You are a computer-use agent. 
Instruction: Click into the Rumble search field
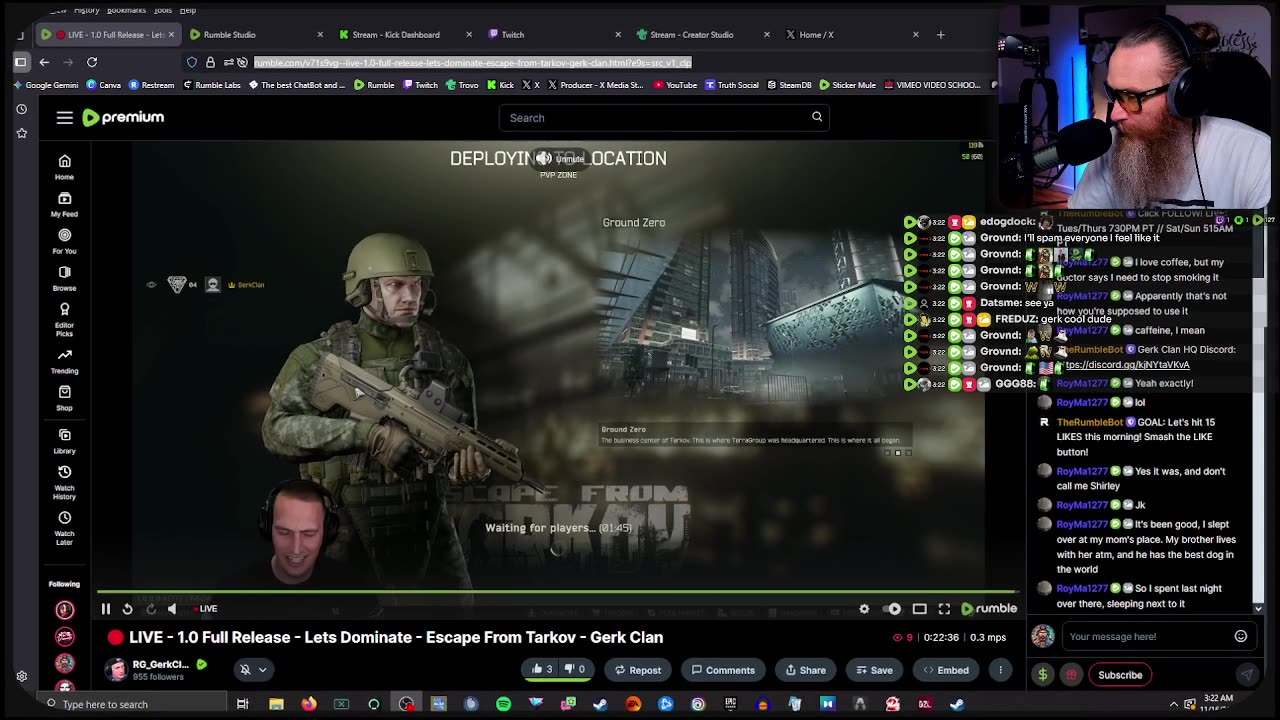(x=665, y=117)
